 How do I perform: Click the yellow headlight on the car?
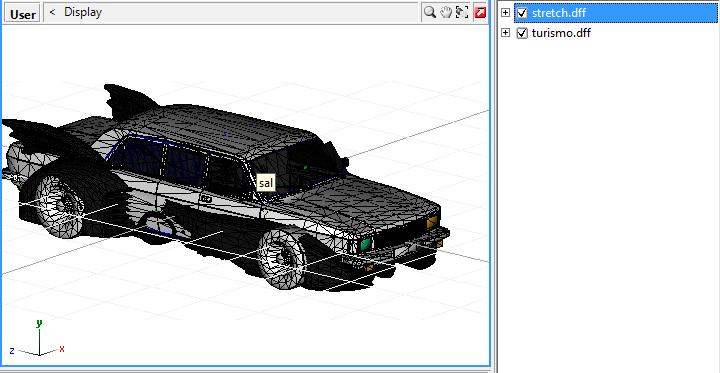[432, 222]
